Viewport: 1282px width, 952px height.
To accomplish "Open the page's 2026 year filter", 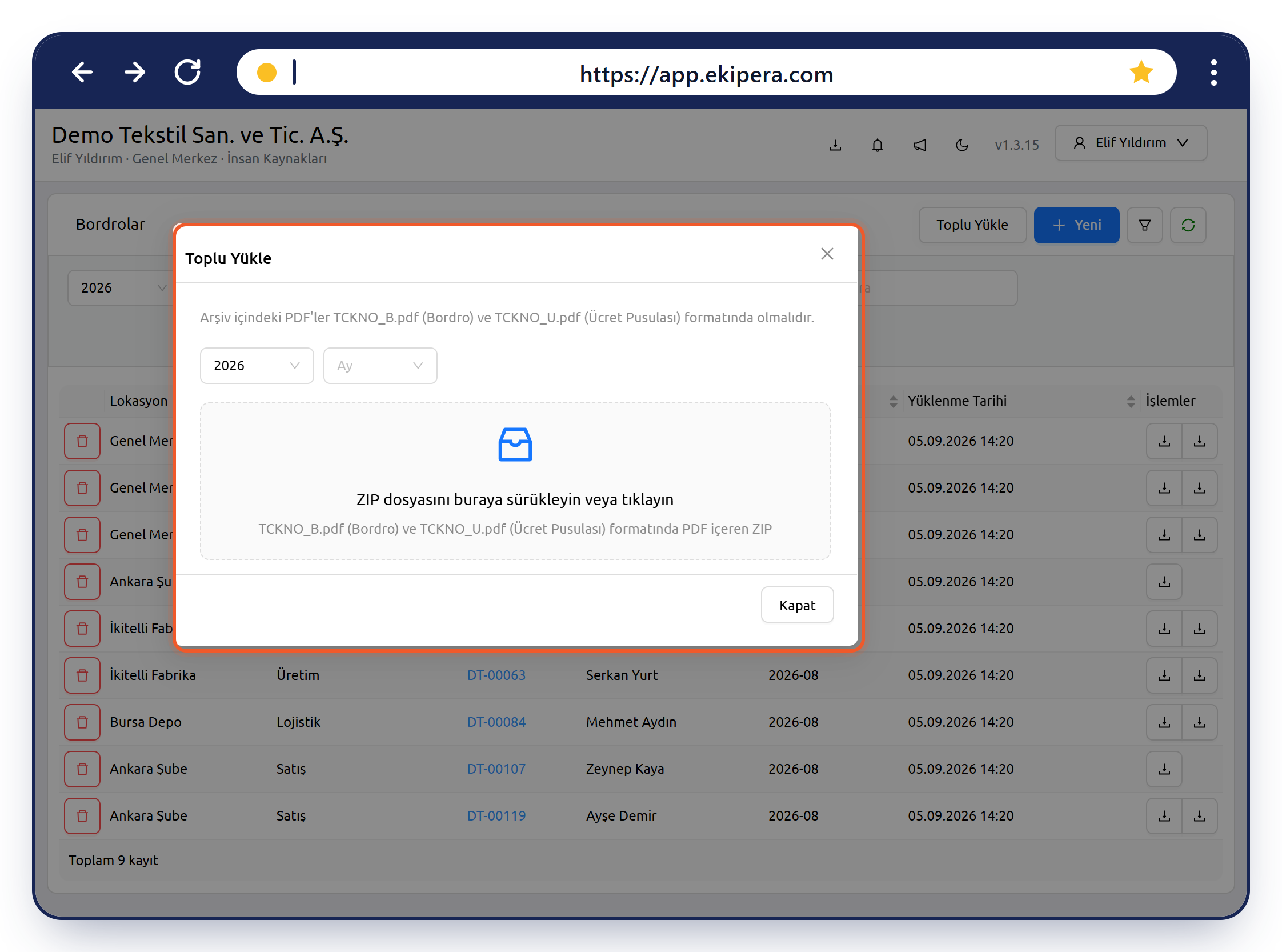I will (x=121, y=287).
